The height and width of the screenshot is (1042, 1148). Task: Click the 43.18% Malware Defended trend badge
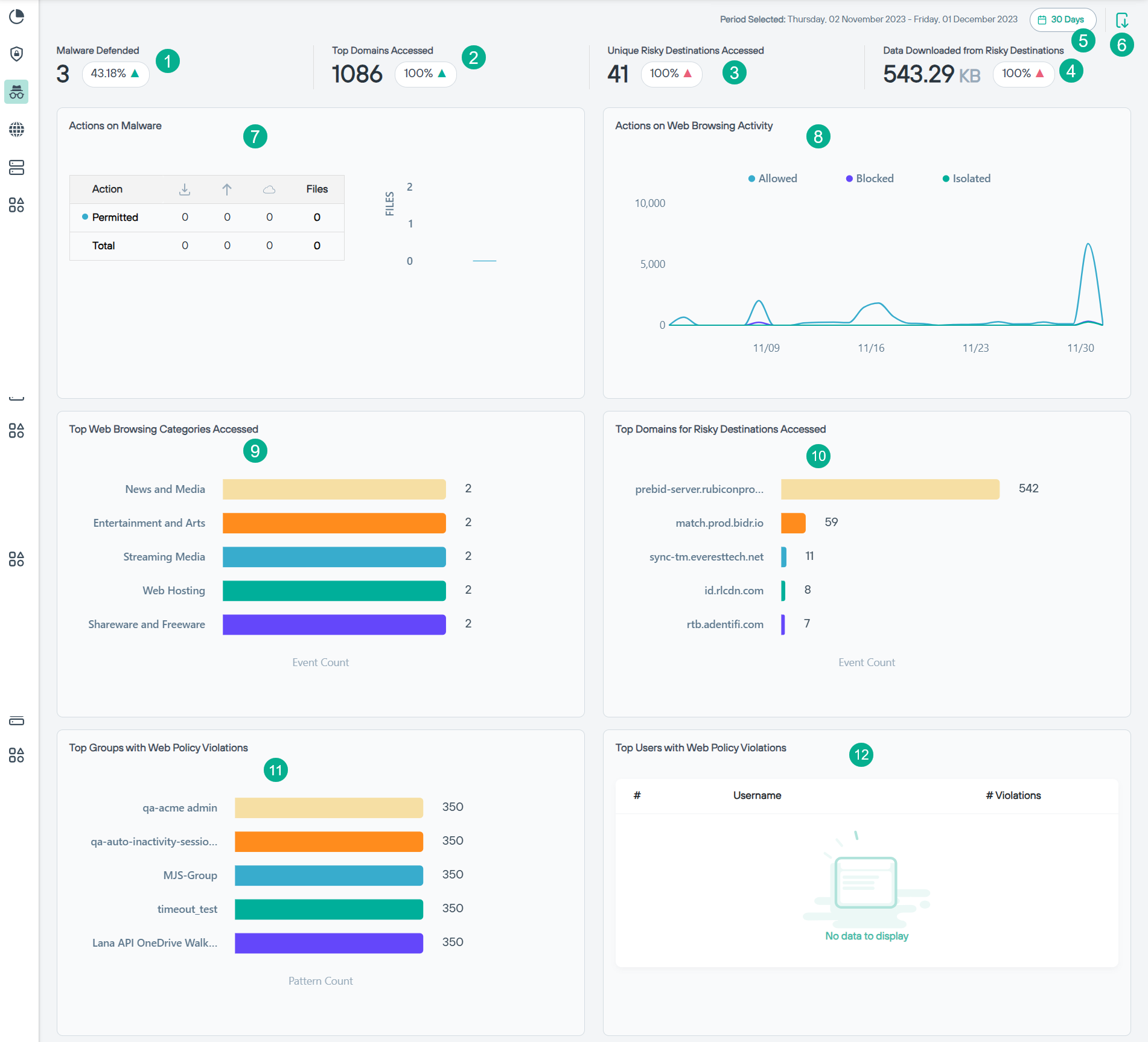coord(115,74)
